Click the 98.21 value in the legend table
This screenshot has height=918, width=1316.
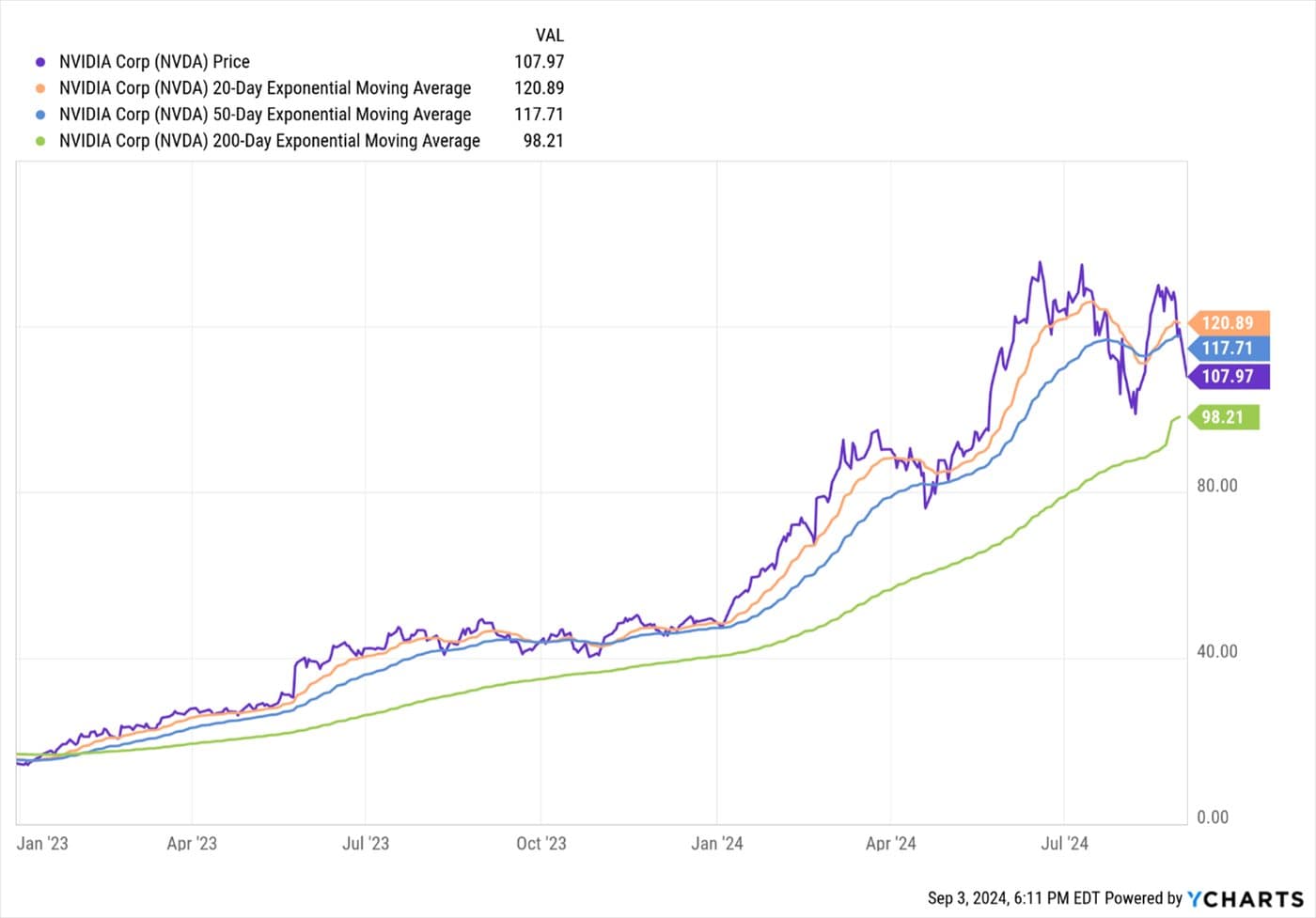(x=543, y=141)
